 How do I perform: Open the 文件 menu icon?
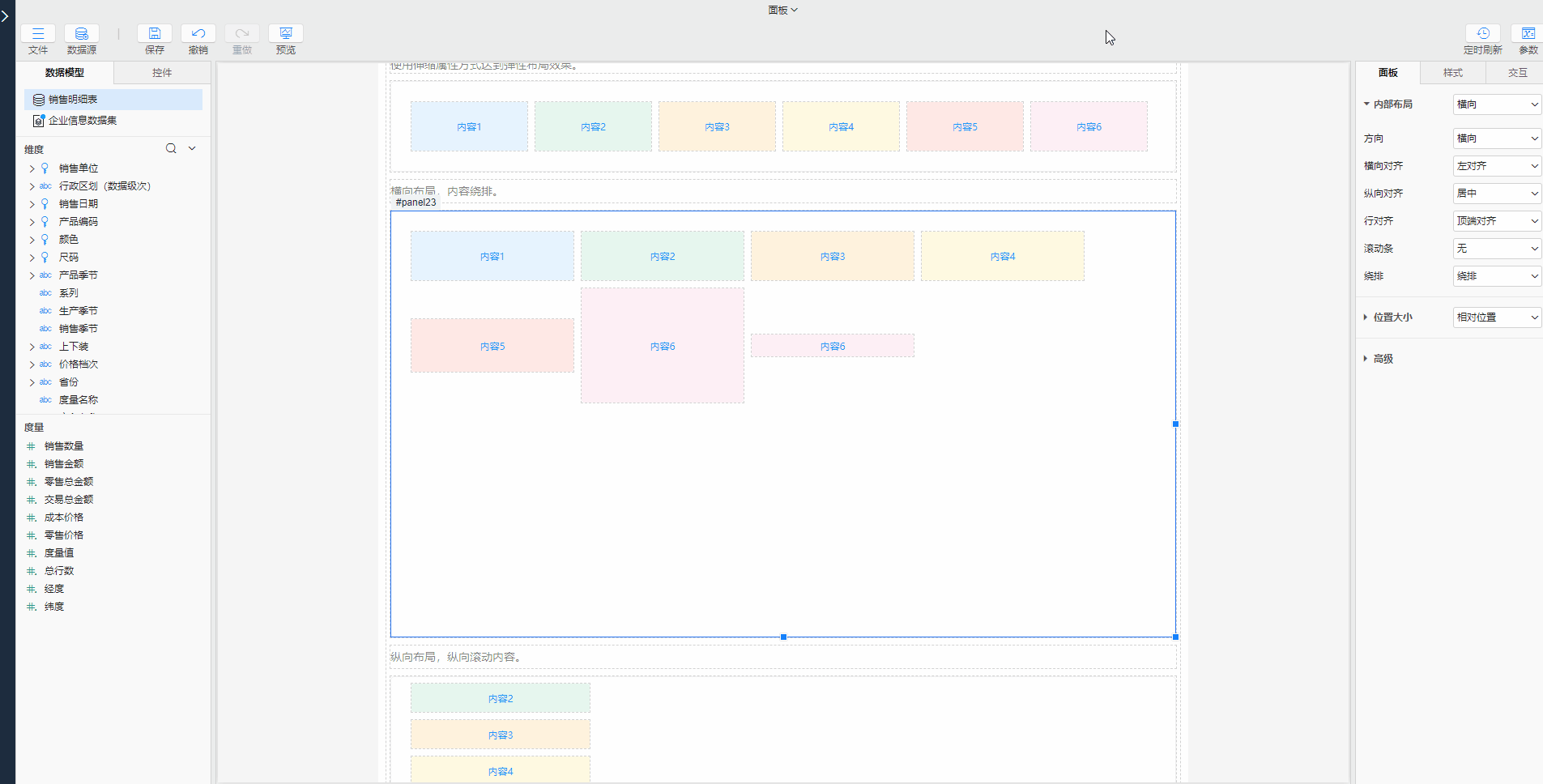38,33
